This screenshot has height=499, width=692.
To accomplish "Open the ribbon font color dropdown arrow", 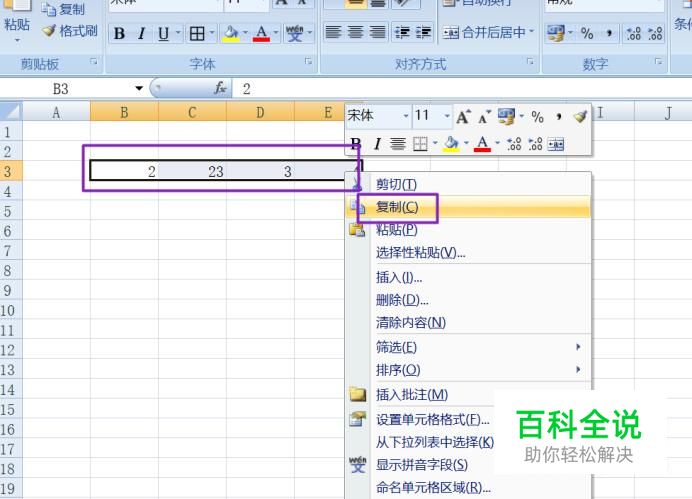I will [276, 33].
